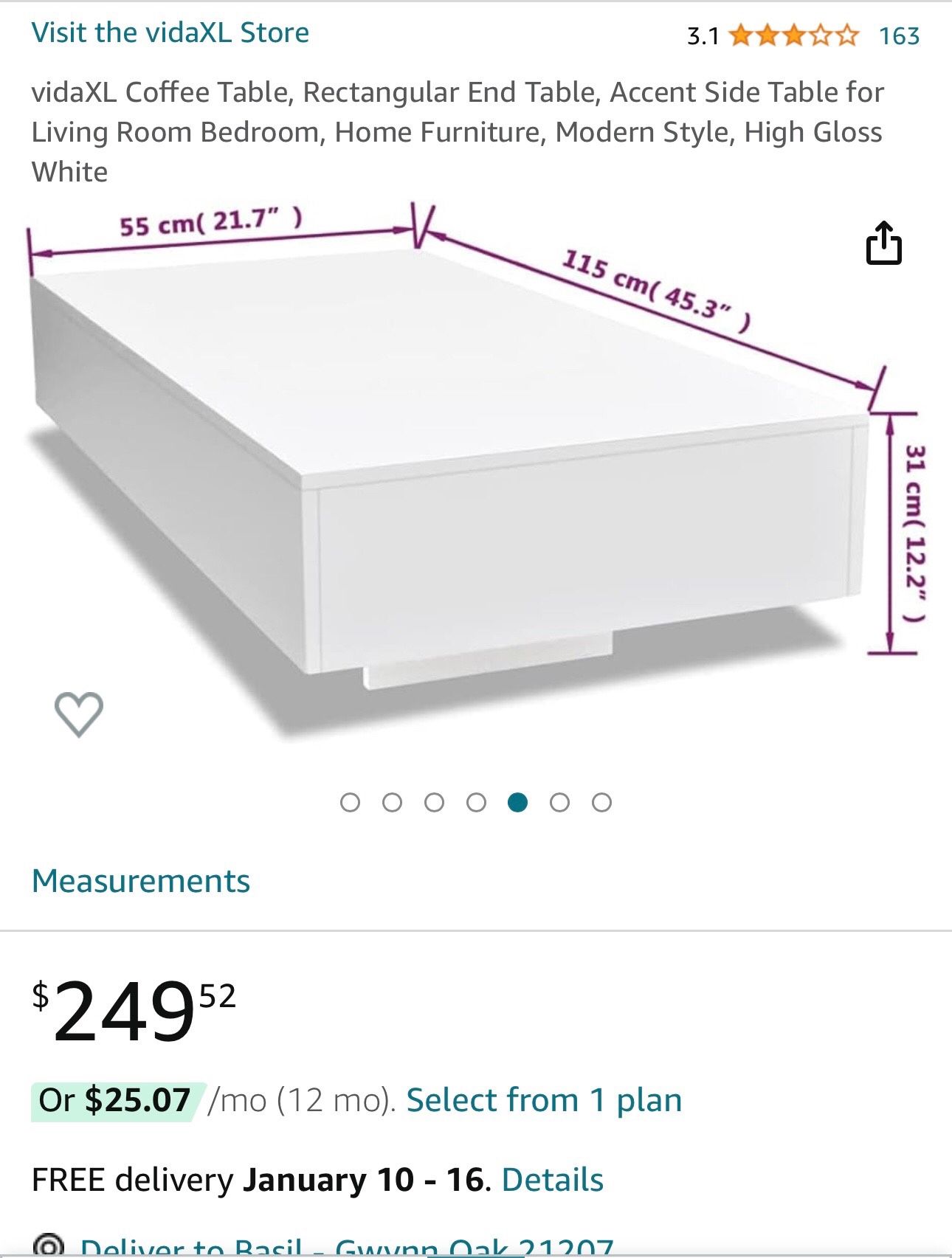Open the Measurements link
This screenshot has height=1258, width=952.
(141, 881)
